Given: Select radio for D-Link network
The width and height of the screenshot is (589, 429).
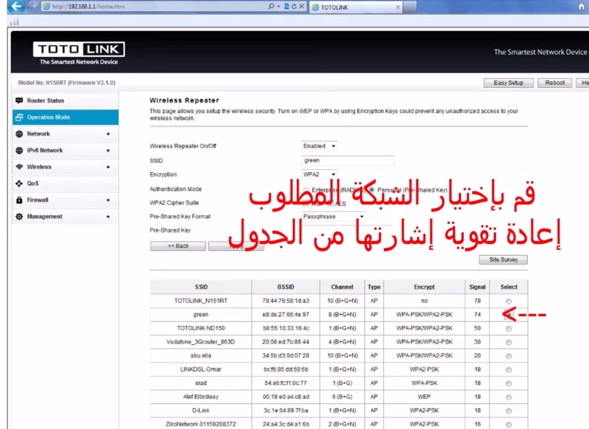Looking at the screenshot, I should [x=509, y=411].
